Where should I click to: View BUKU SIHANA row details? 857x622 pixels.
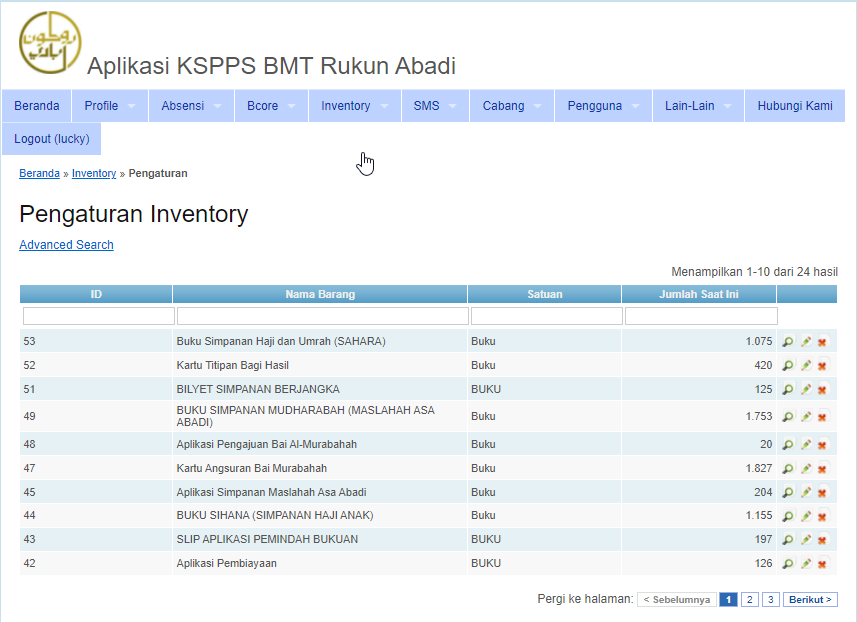pos(788,515)
